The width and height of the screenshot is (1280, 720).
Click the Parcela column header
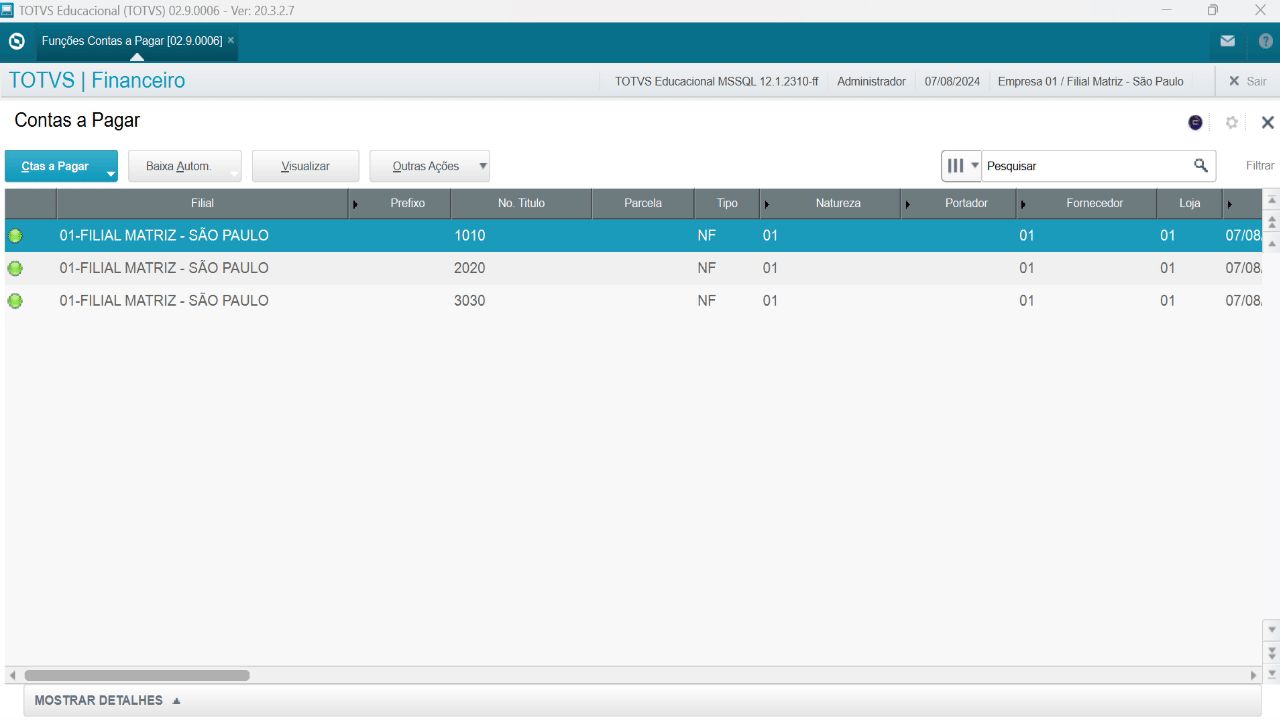(643, 203)
